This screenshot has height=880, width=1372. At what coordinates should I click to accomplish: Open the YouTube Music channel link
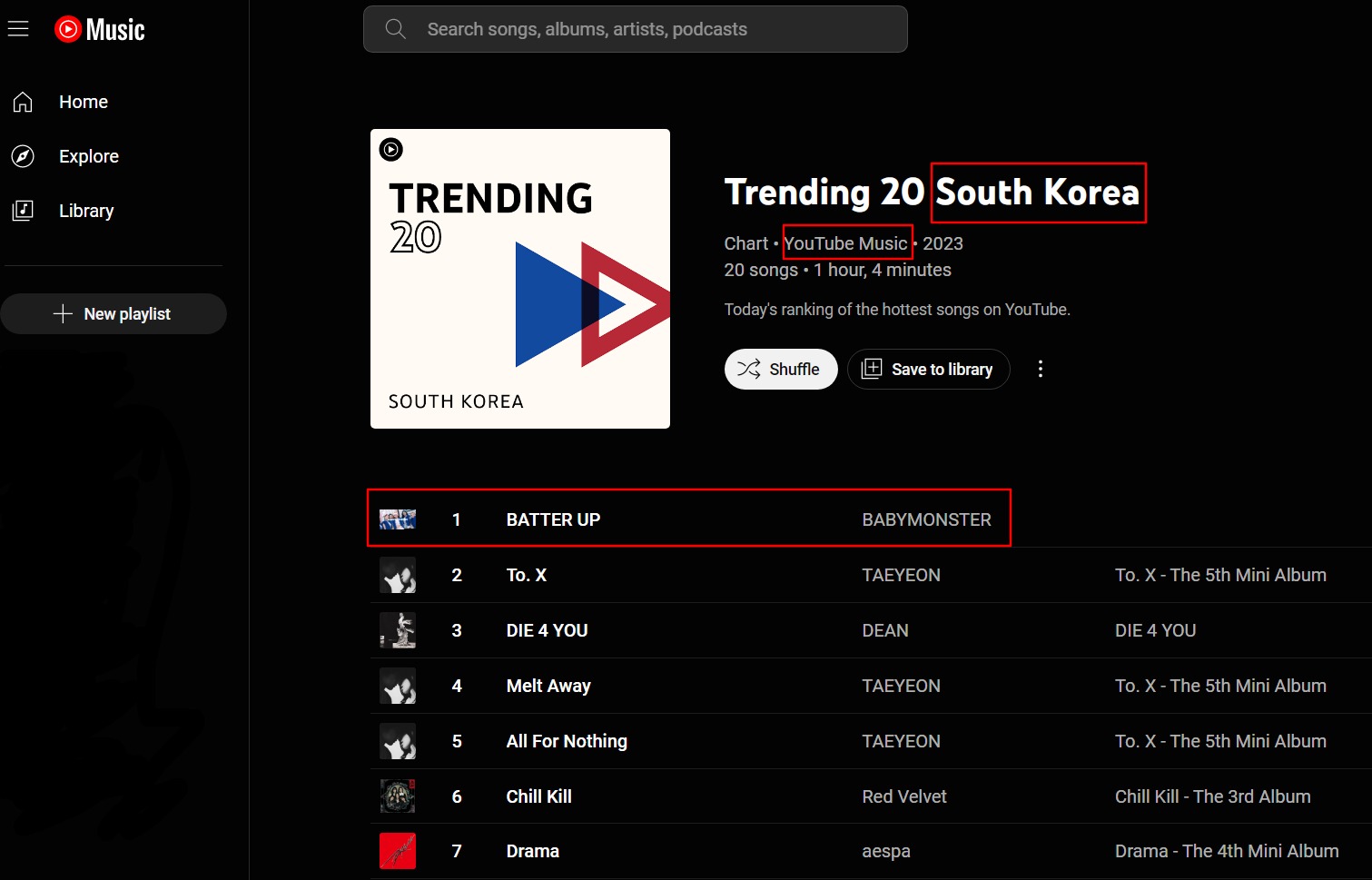coord(845,243)
